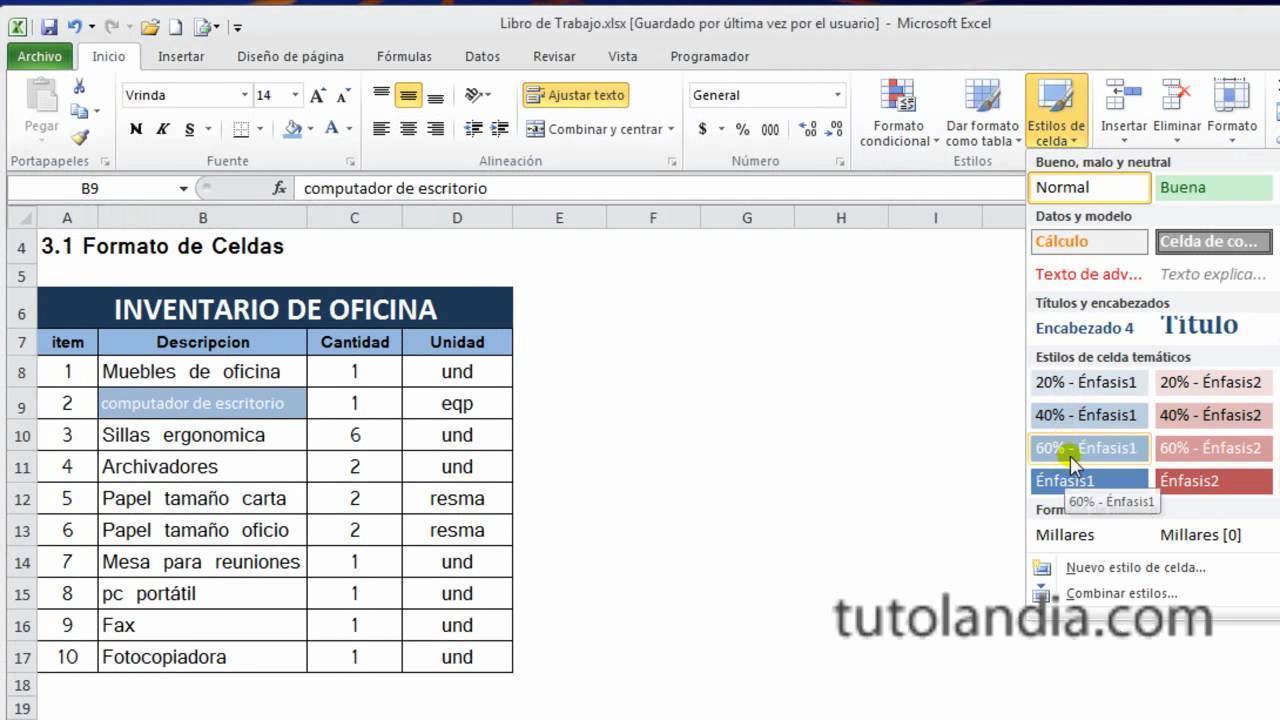The image size is (1280, 720).
Task: Open Conditional Formatting (Formato condicional)
Action: click(898, 112)
